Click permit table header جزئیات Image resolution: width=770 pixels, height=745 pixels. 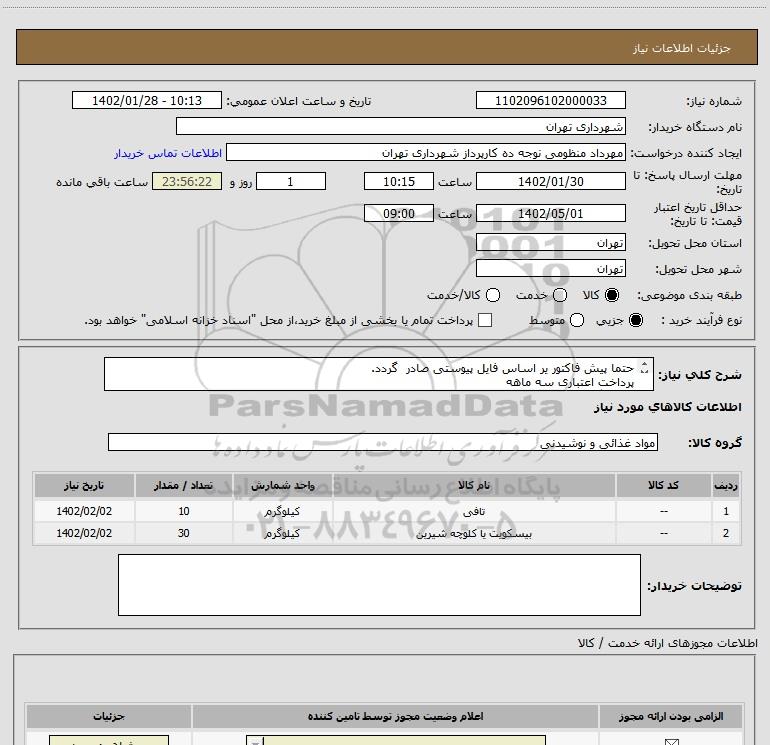(109, 717)
